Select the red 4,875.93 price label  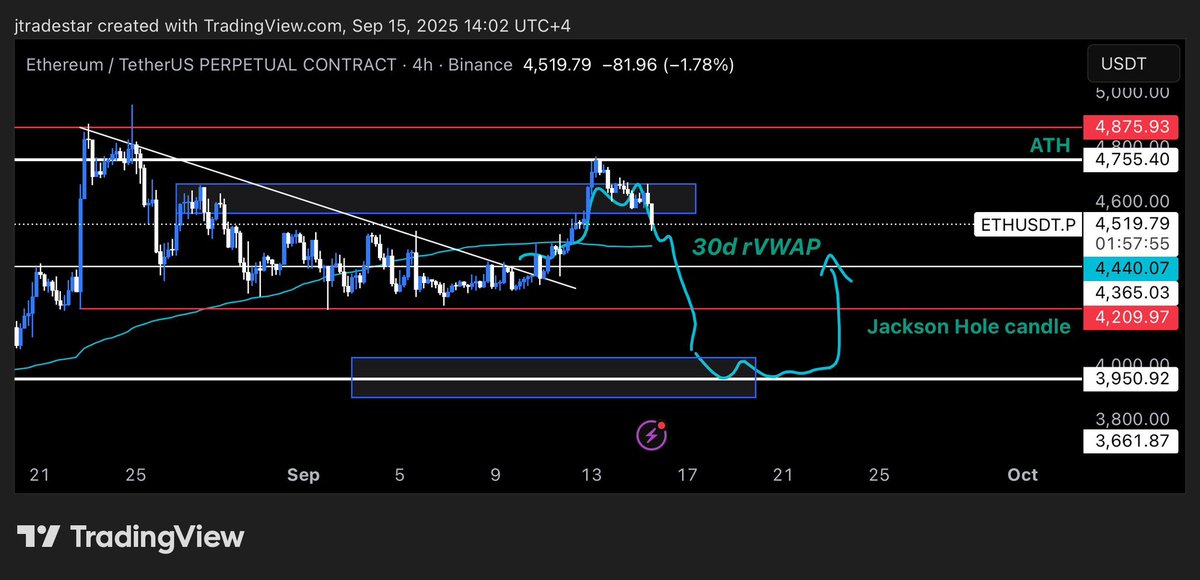pos(1133,128)
